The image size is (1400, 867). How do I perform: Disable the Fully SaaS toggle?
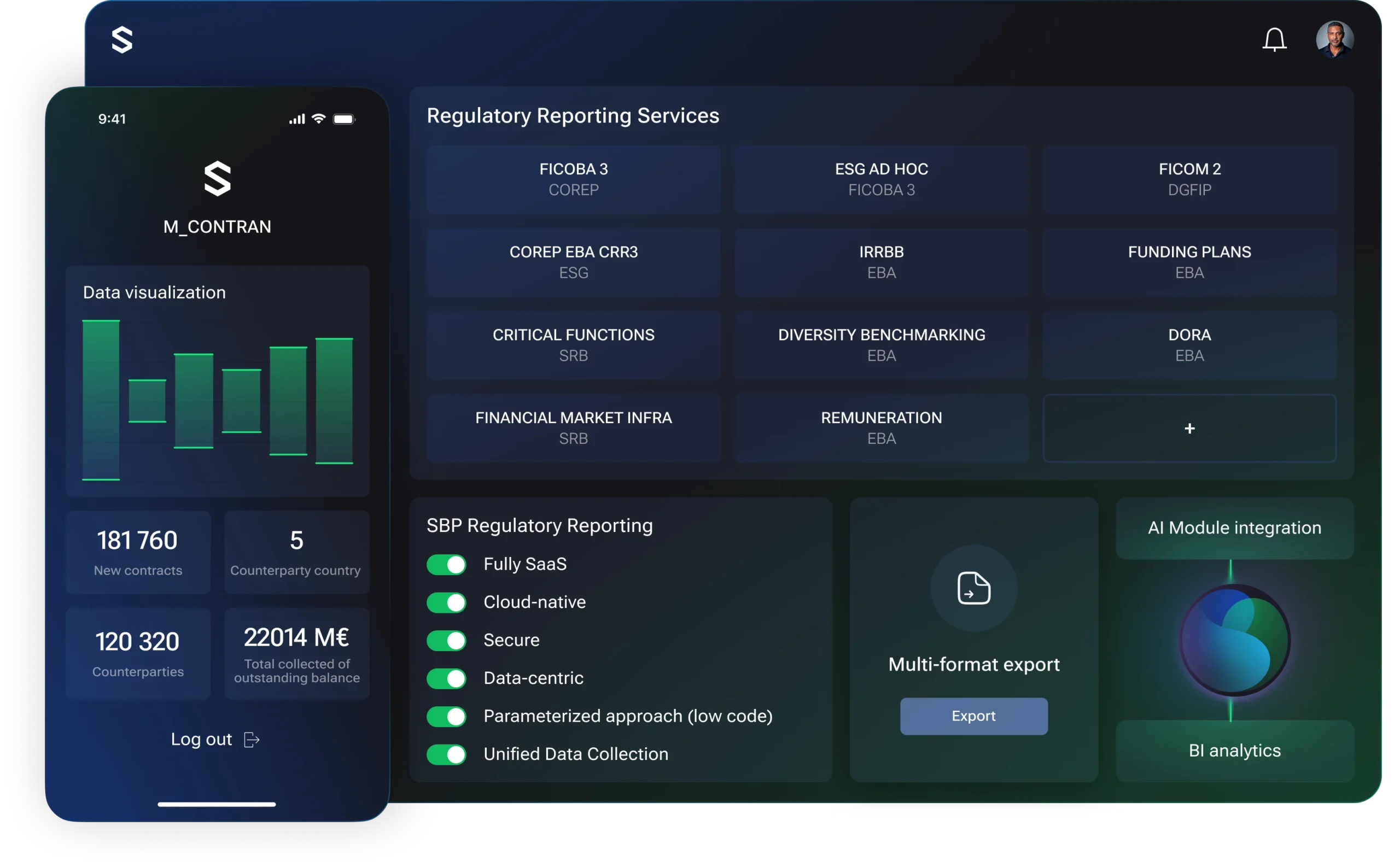(446, 564)
